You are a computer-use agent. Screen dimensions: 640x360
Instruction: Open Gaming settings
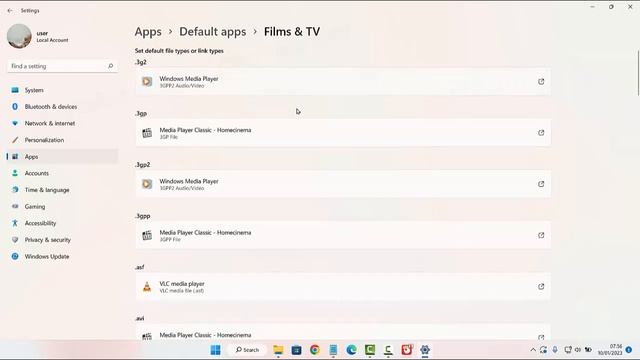62,207
